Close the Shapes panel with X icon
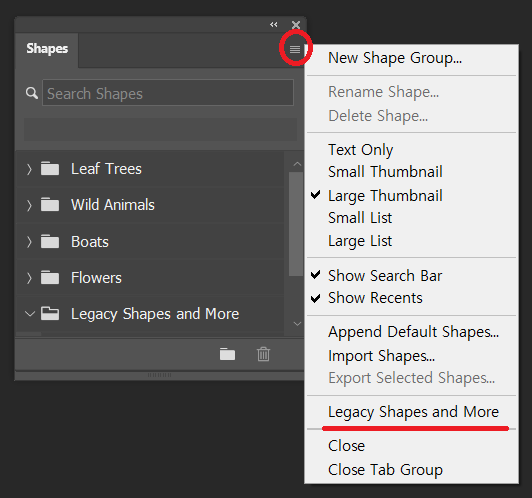532x498 pixels. (296, 25)
